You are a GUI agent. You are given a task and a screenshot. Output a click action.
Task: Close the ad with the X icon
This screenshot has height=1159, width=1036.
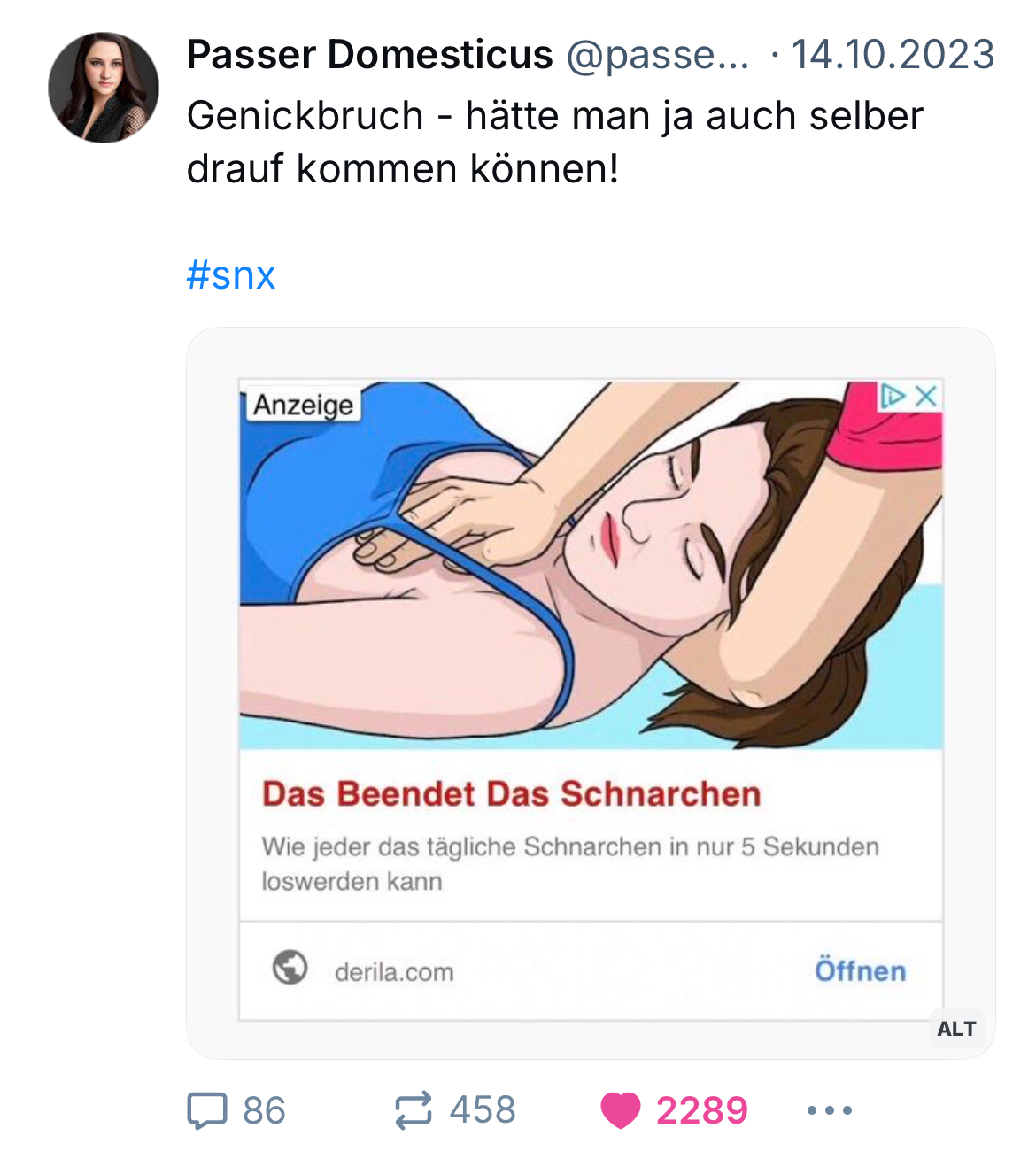[926, 396]
